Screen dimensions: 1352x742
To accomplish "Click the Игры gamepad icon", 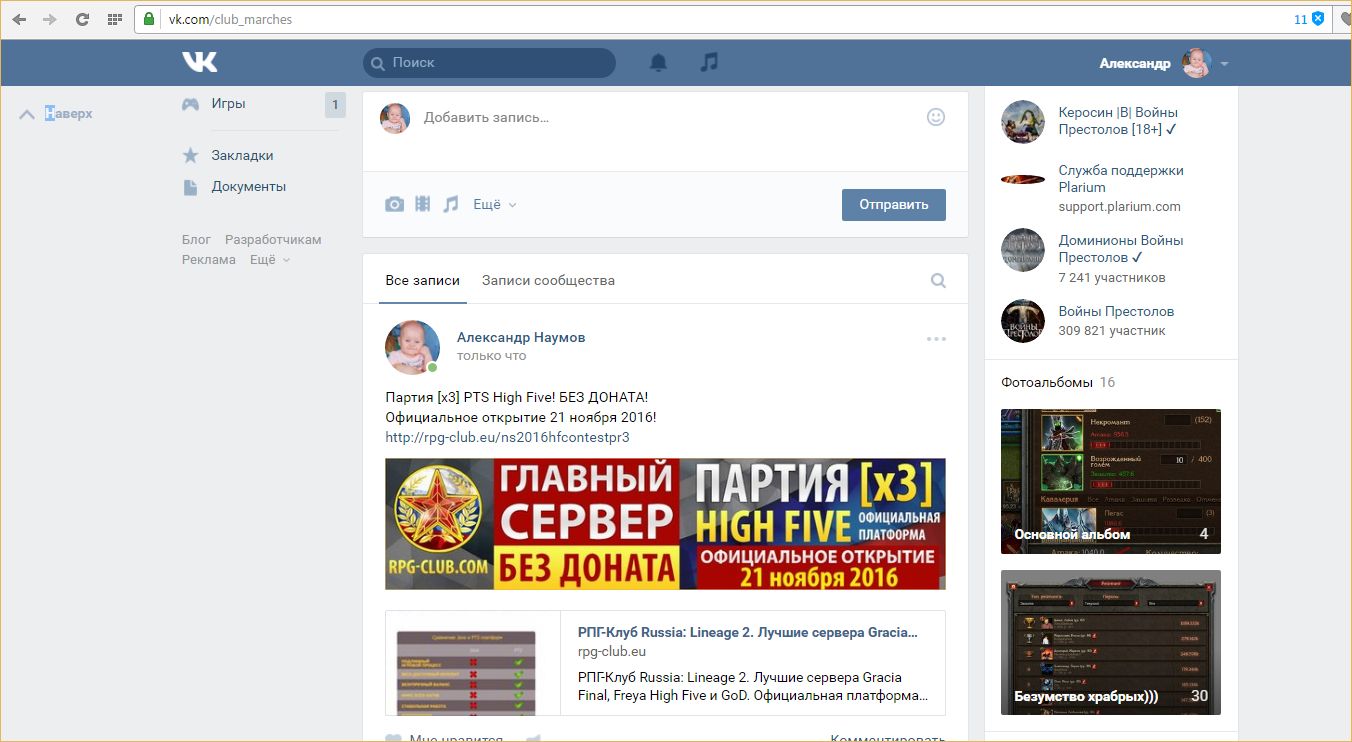I will pos(190,104).
